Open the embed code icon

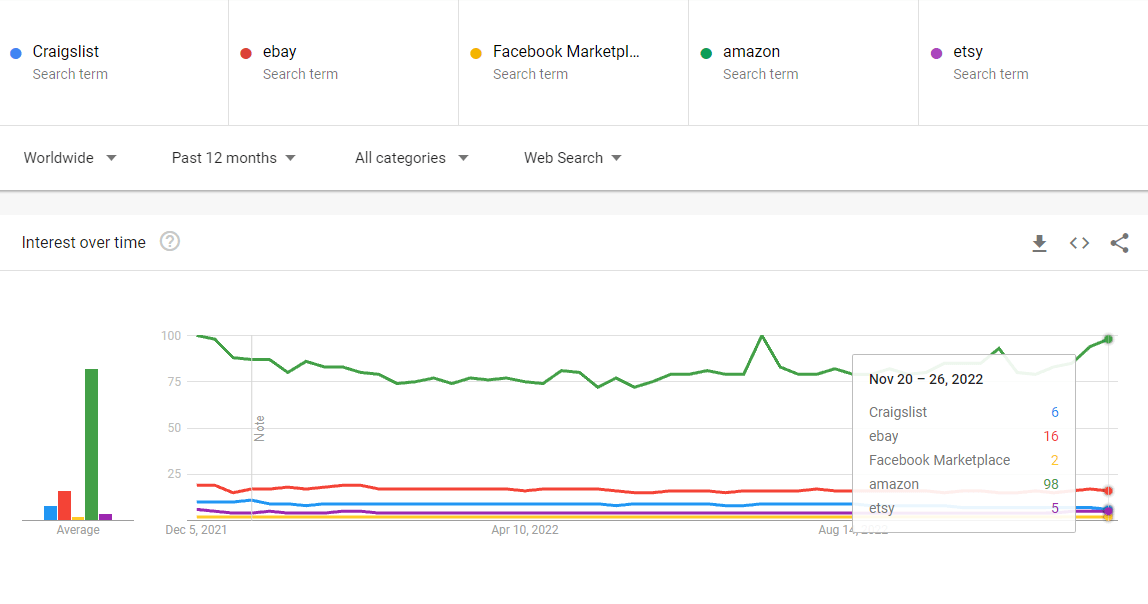pyautogui.click(x=1079, y=243)
